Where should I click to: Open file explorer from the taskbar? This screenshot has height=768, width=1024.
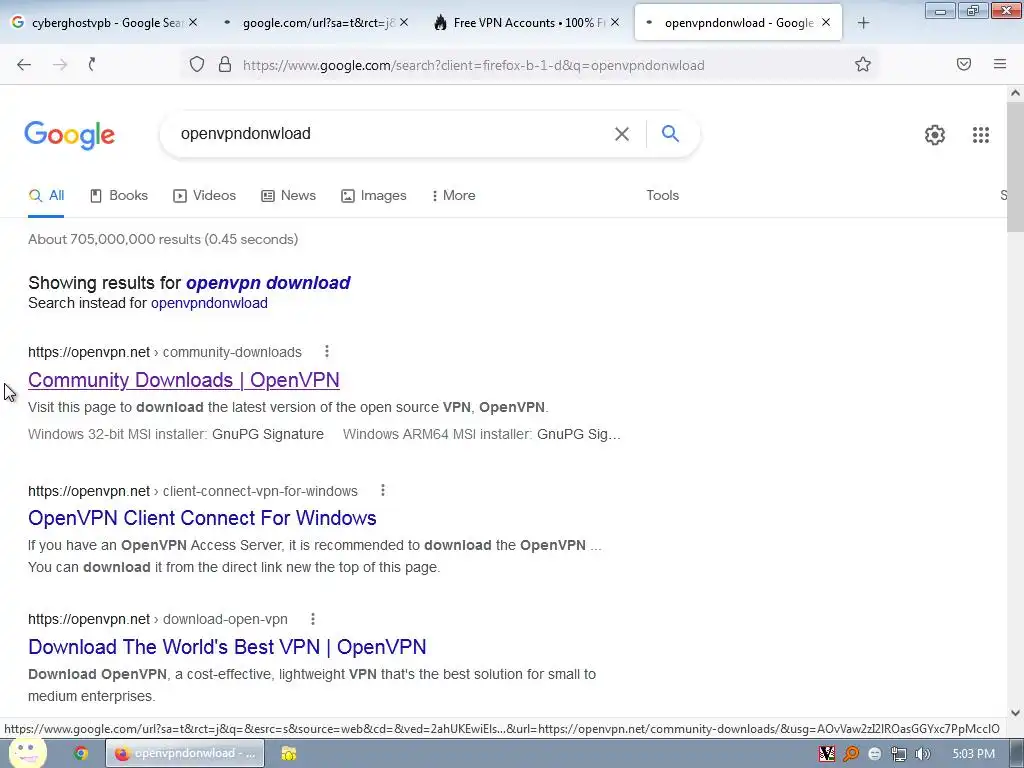click(288, 753)
